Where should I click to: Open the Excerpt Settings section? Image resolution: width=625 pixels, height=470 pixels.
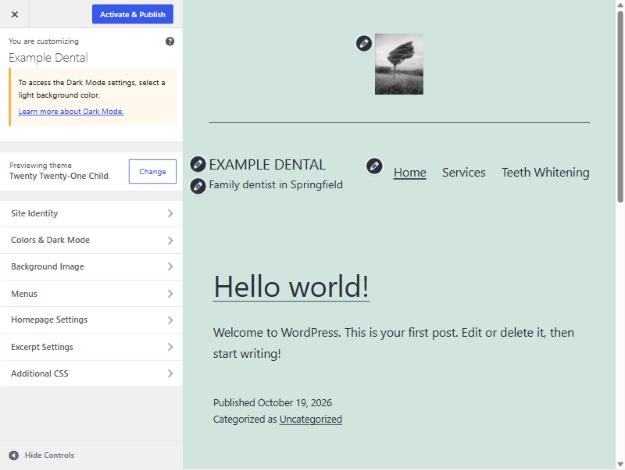91,347
